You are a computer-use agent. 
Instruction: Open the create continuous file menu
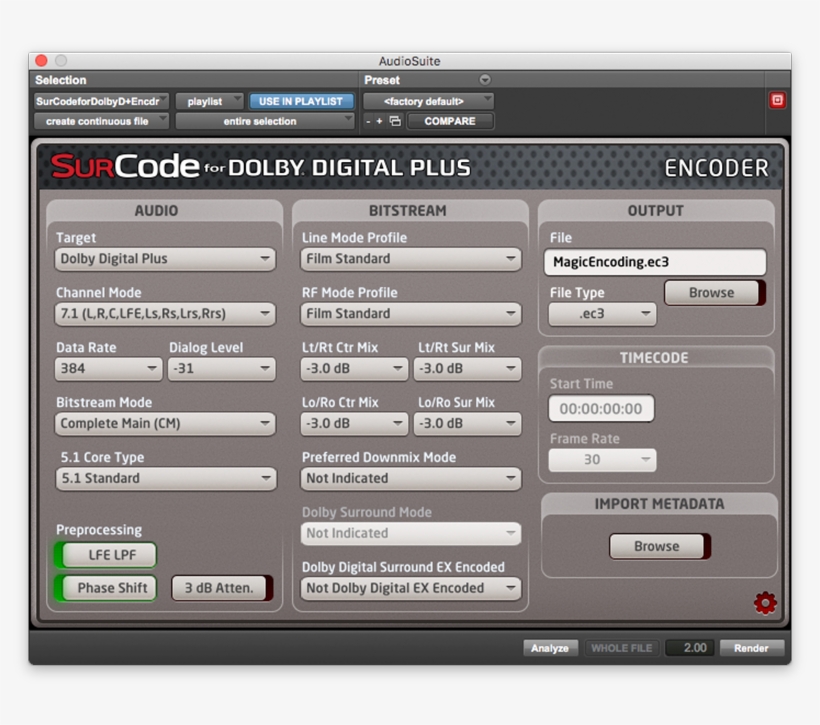(x=101, y=121)
